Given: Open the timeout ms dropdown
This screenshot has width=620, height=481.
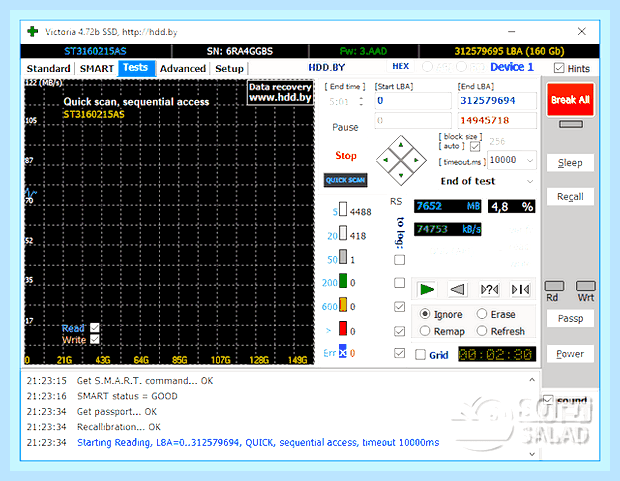Looking at the screenshot, I should pos(530,160).
